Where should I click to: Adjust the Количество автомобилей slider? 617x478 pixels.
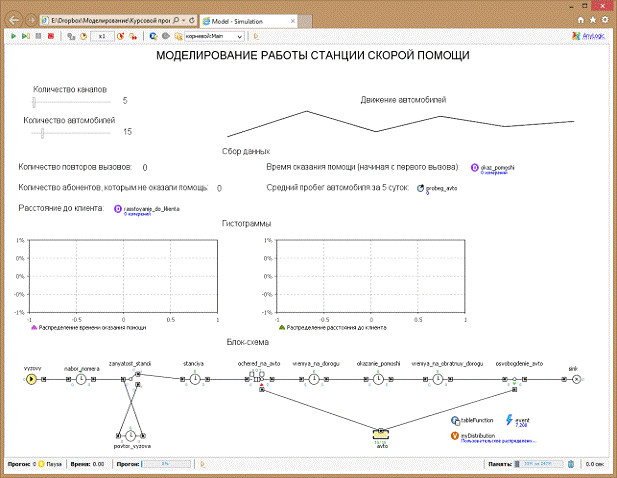coord(41,131)
